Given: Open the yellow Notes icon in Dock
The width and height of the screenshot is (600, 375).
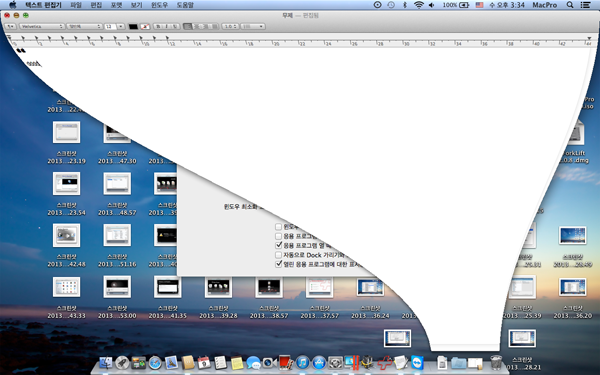Looking at the screenshot, I should 237,362.
